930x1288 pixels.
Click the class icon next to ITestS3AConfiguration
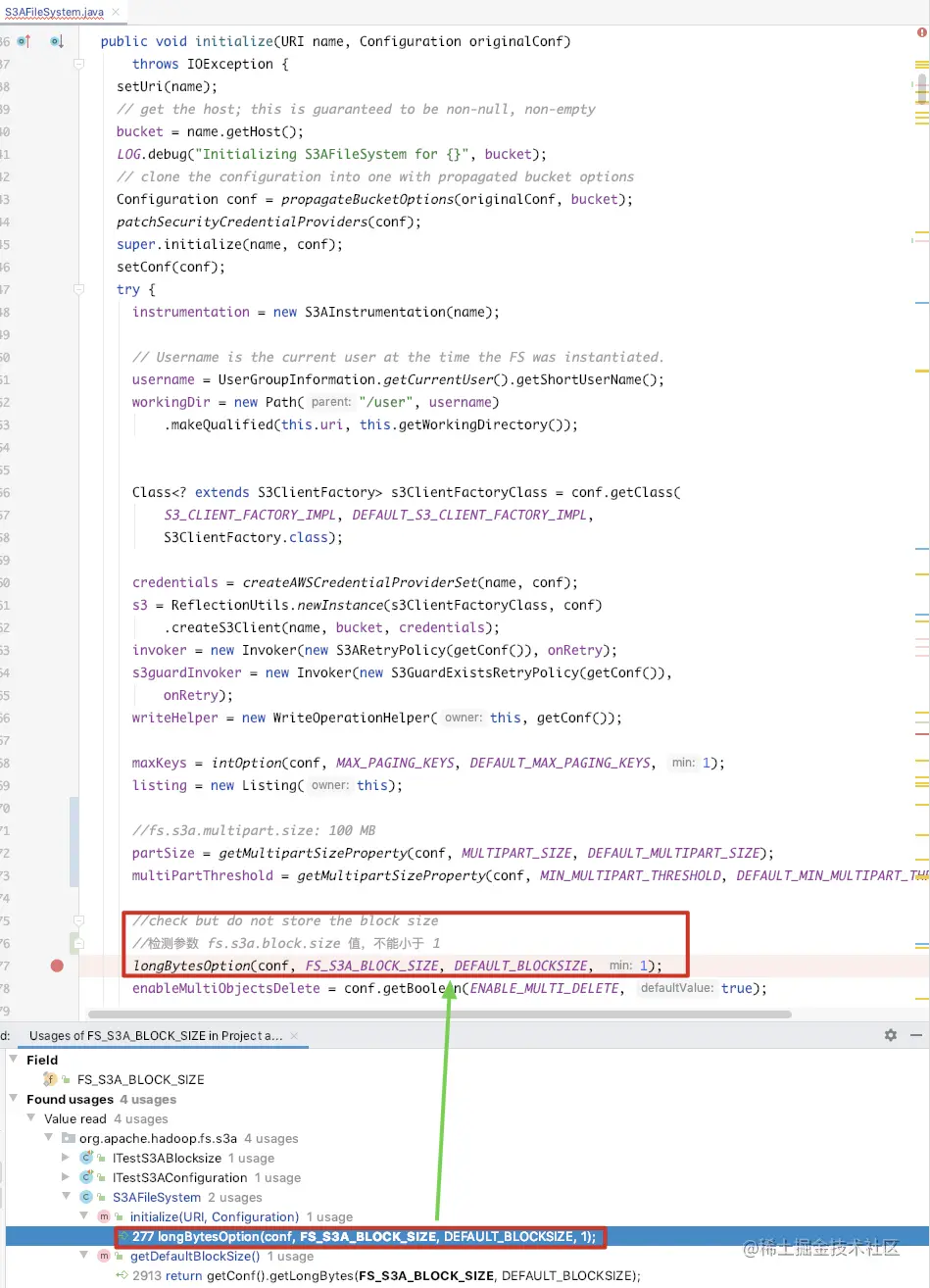[86, 1177]
